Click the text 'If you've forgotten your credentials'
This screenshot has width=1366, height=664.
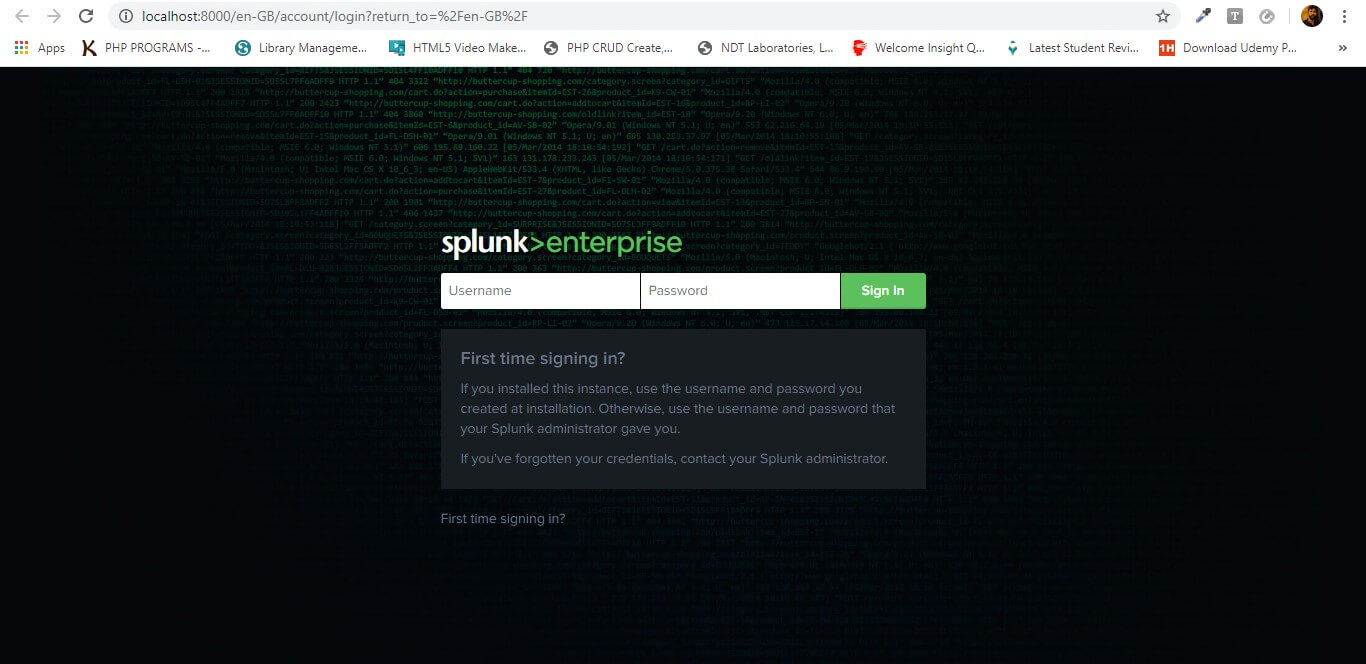(674, 459)
